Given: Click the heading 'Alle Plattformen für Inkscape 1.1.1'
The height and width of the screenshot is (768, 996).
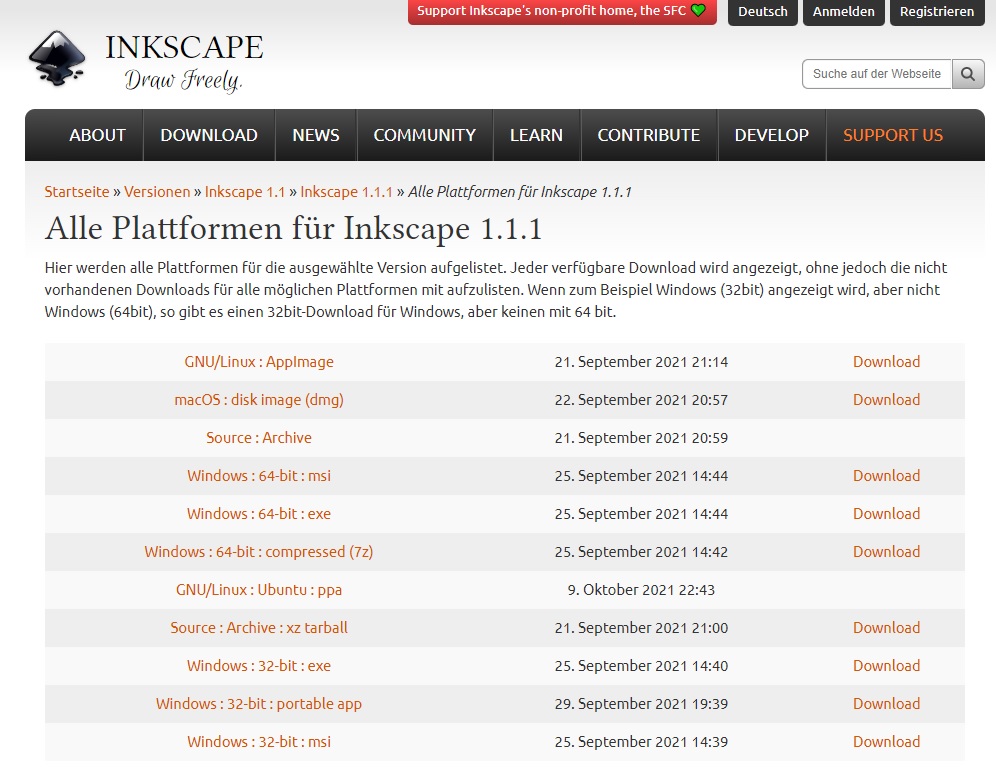Looking at the screenshot, I should (x=293, y=228).
